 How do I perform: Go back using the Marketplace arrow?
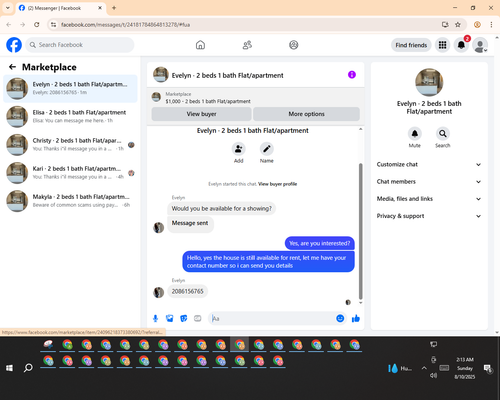tap(12, 67)
